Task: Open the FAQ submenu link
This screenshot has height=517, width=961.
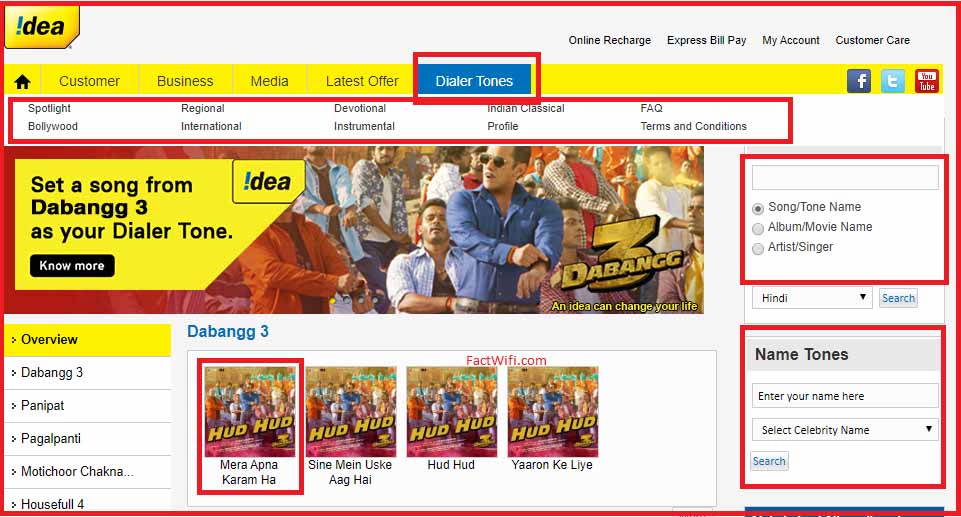Action: pyautogui.click(x=651, y=108)
